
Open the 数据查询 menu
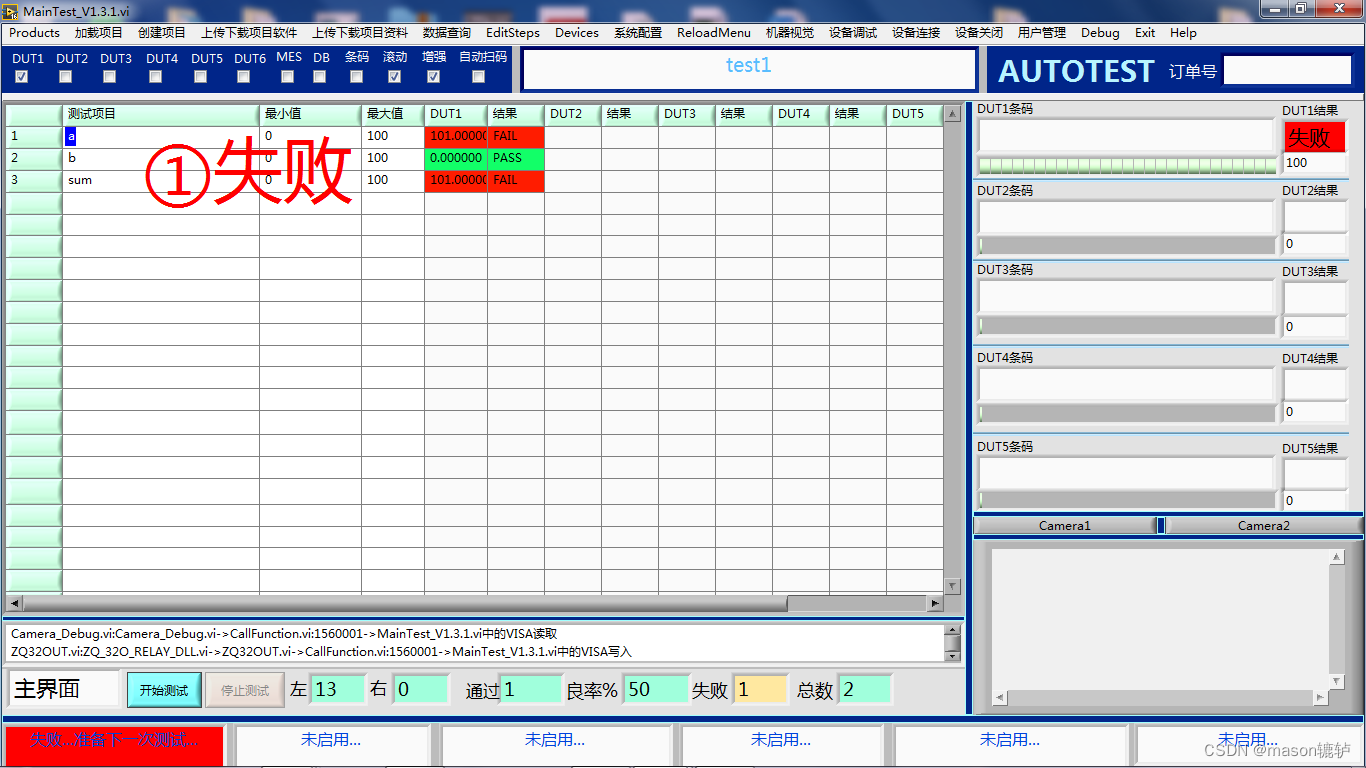[x=447, y=32]
